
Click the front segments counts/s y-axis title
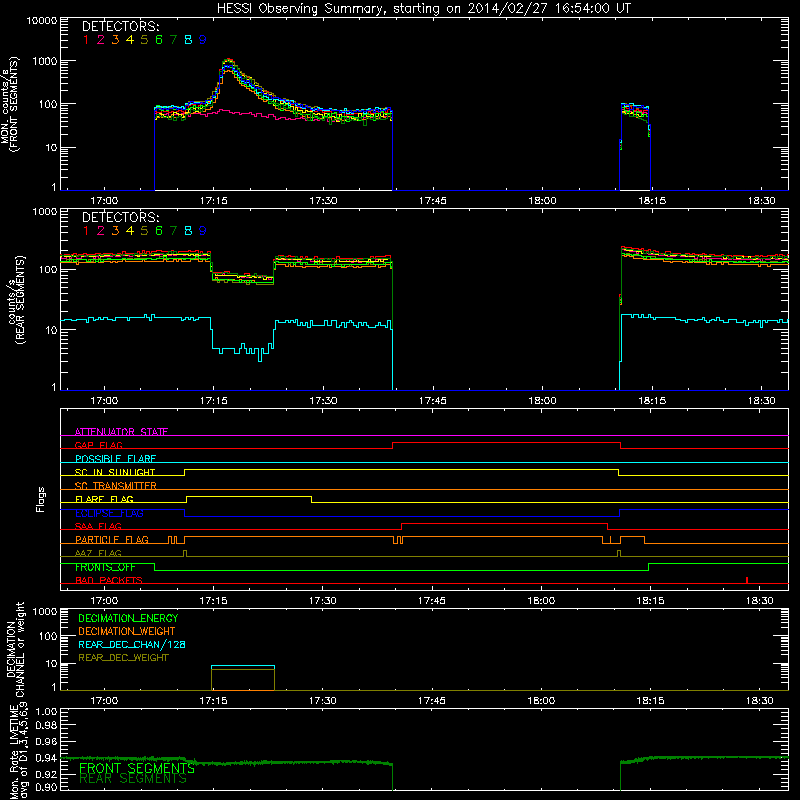coord(10,104)
